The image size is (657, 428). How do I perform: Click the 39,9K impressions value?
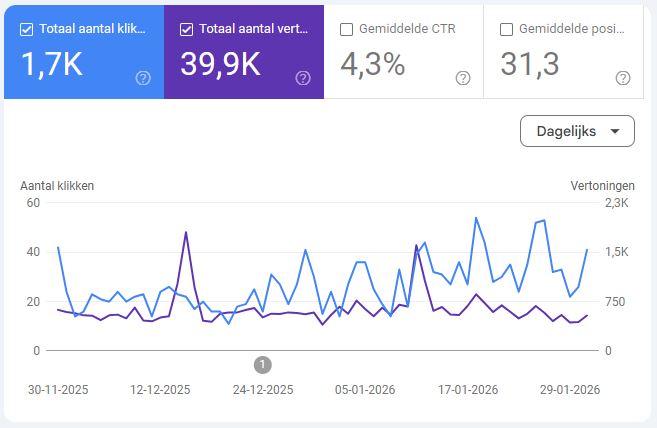pos(220,64)
